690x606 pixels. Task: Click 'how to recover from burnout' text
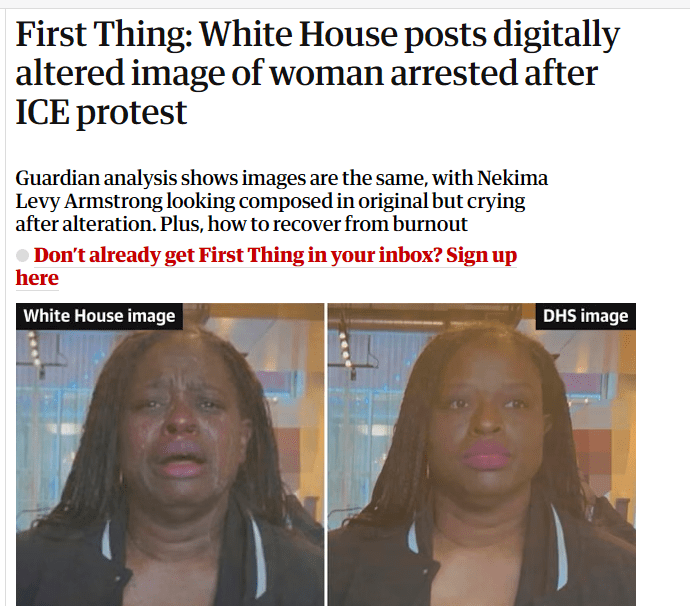(337, 224)
